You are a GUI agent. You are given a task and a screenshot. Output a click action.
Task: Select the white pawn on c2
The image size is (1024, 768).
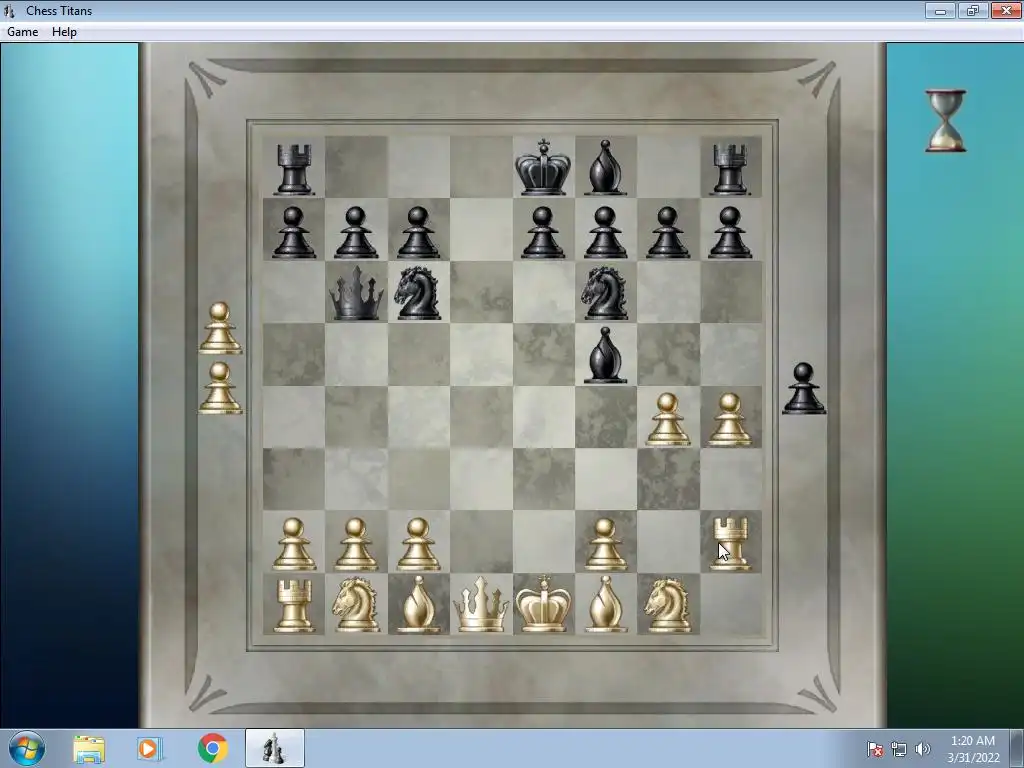click(x=418, y=544)
